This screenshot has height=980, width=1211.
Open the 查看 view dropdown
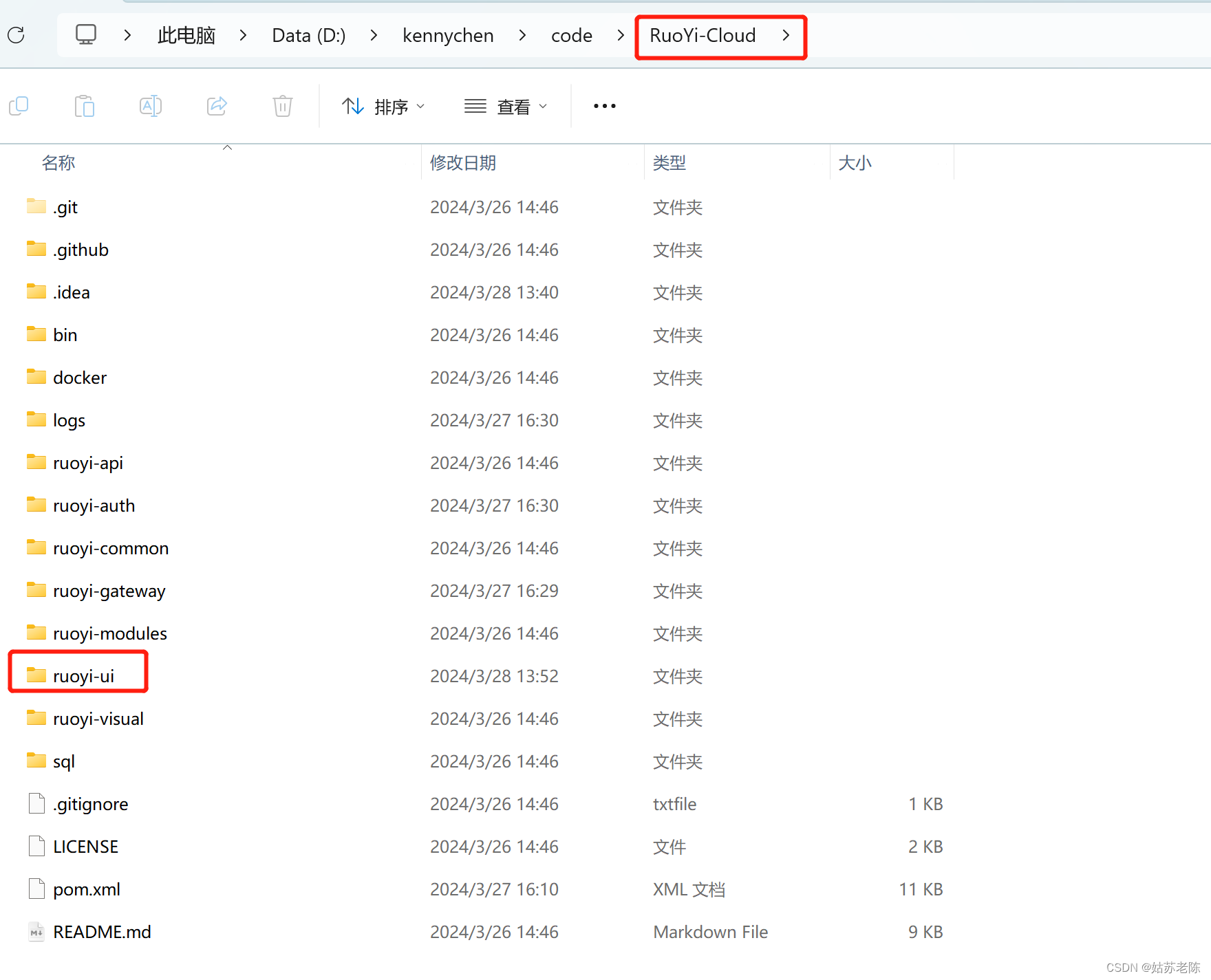pos(506,107)
